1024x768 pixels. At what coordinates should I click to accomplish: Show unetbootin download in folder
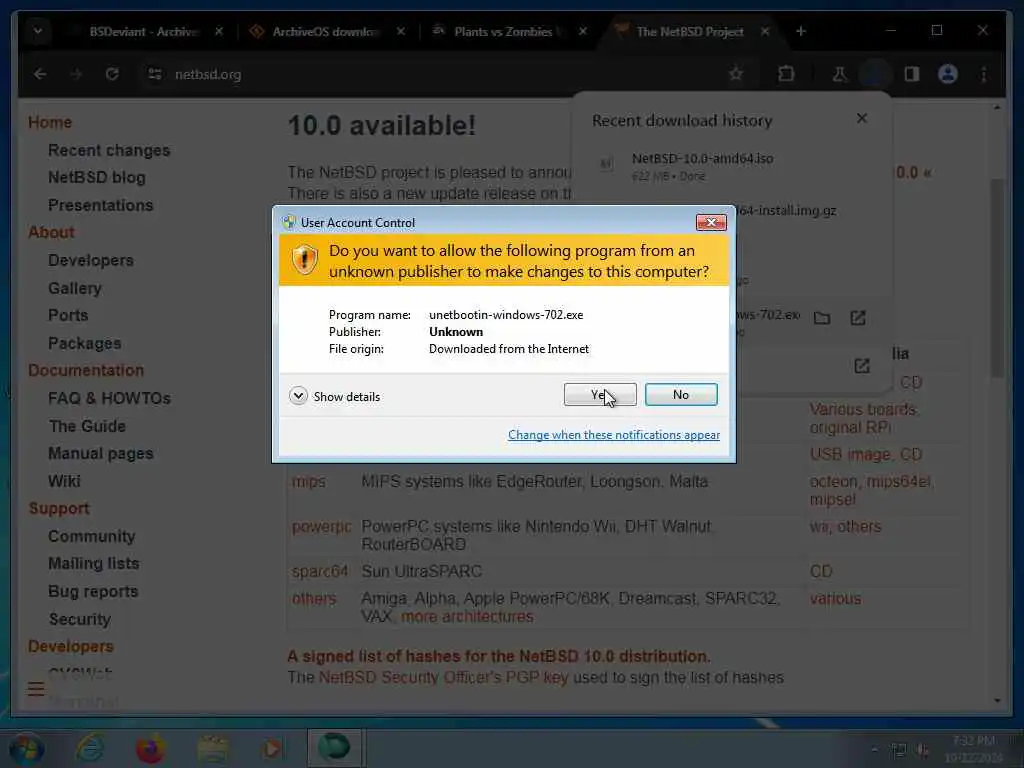(x=822, y=318)
